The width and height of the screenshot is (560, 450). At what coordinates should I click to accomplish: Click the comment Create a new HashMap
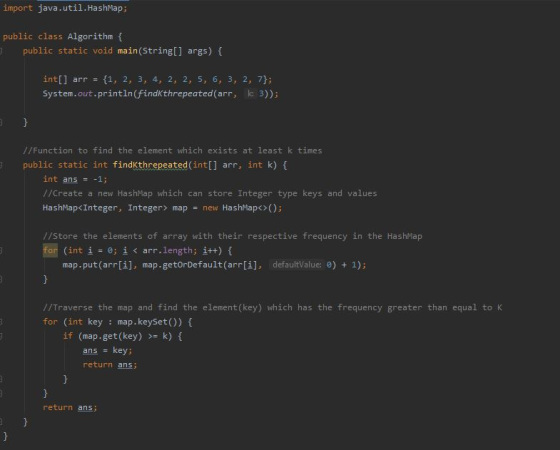(x=210, y=193)
